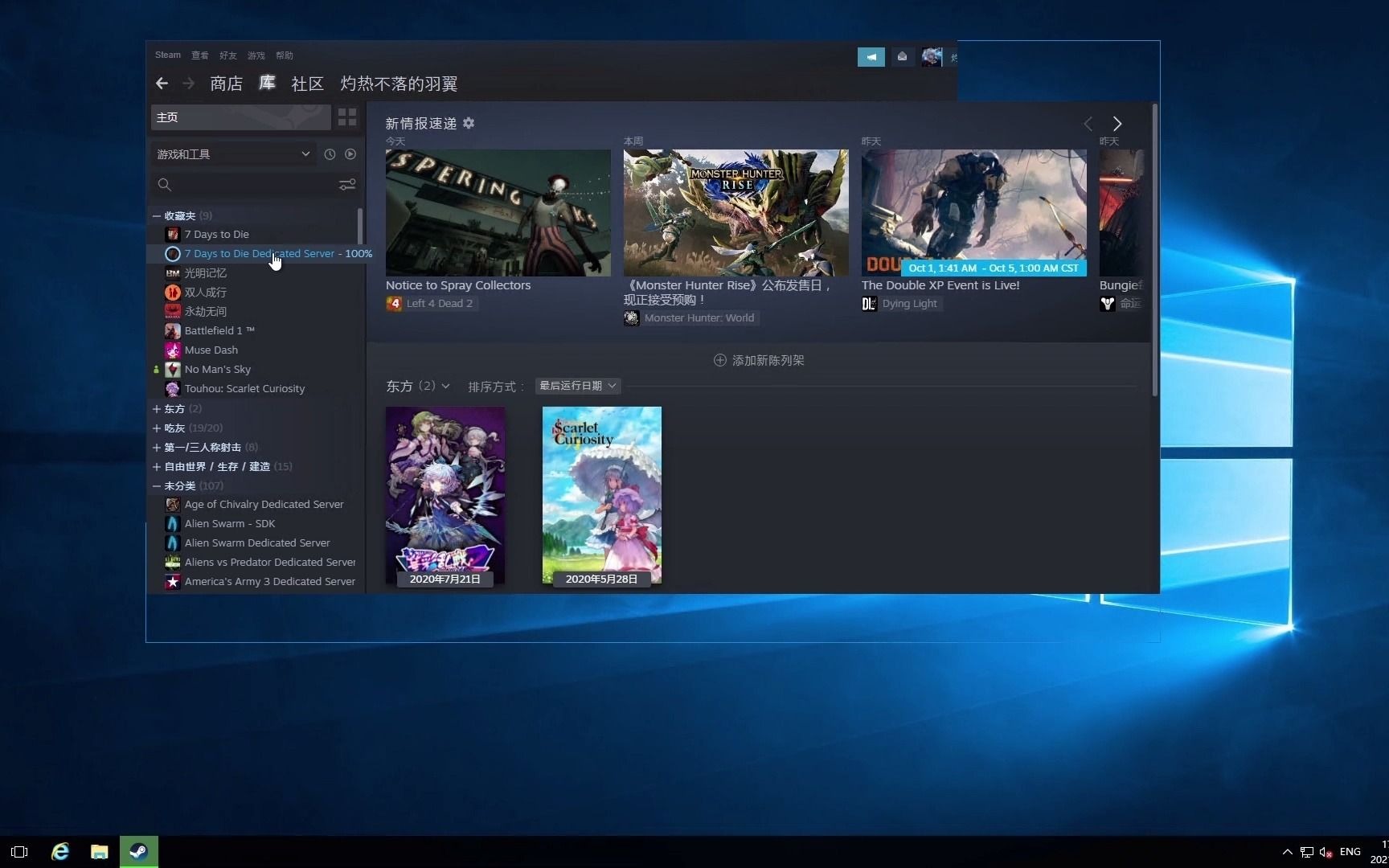1389x868 pixels.
Task: Click the Muse Dash icon in the sidebar
Action: [173, 350]
